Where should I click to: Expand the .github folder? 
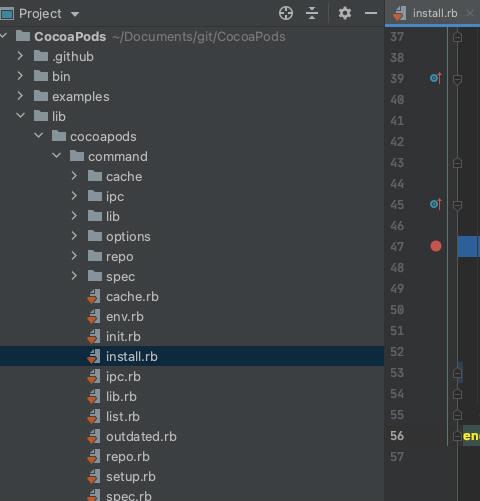(21, 56)
